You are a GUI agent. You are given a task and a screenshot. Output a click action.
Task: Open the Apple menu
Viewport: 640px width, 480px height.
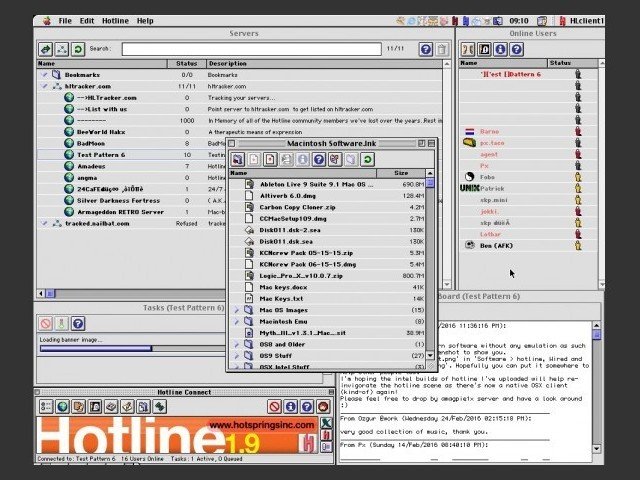coord(47,21)
